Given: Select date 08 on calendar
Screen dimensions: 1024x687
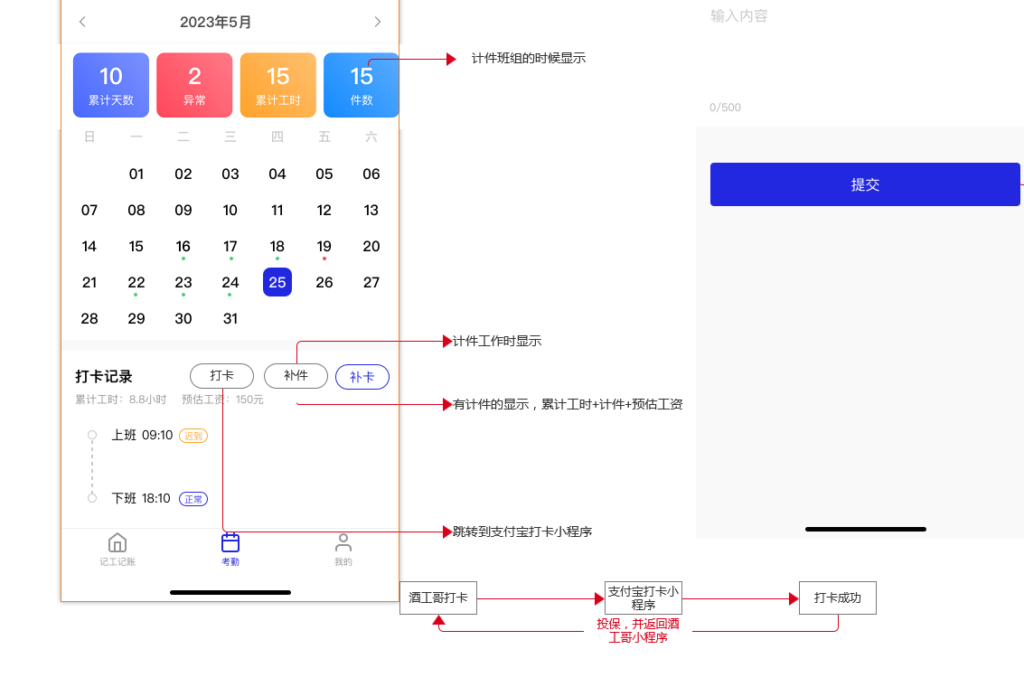Looking at the screenshot, I should point(136,210).
